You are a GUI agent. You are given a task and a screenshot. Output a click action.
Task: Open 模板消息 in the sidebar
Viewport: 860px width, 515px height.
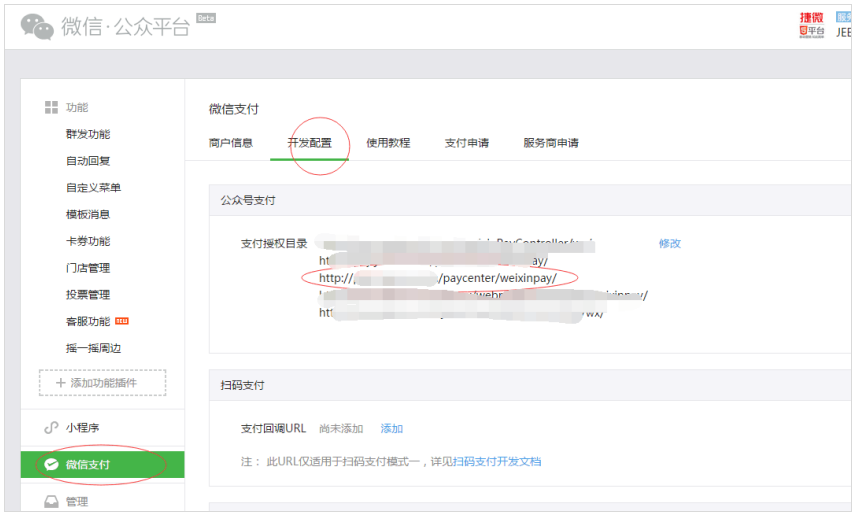tap(88, 214)
